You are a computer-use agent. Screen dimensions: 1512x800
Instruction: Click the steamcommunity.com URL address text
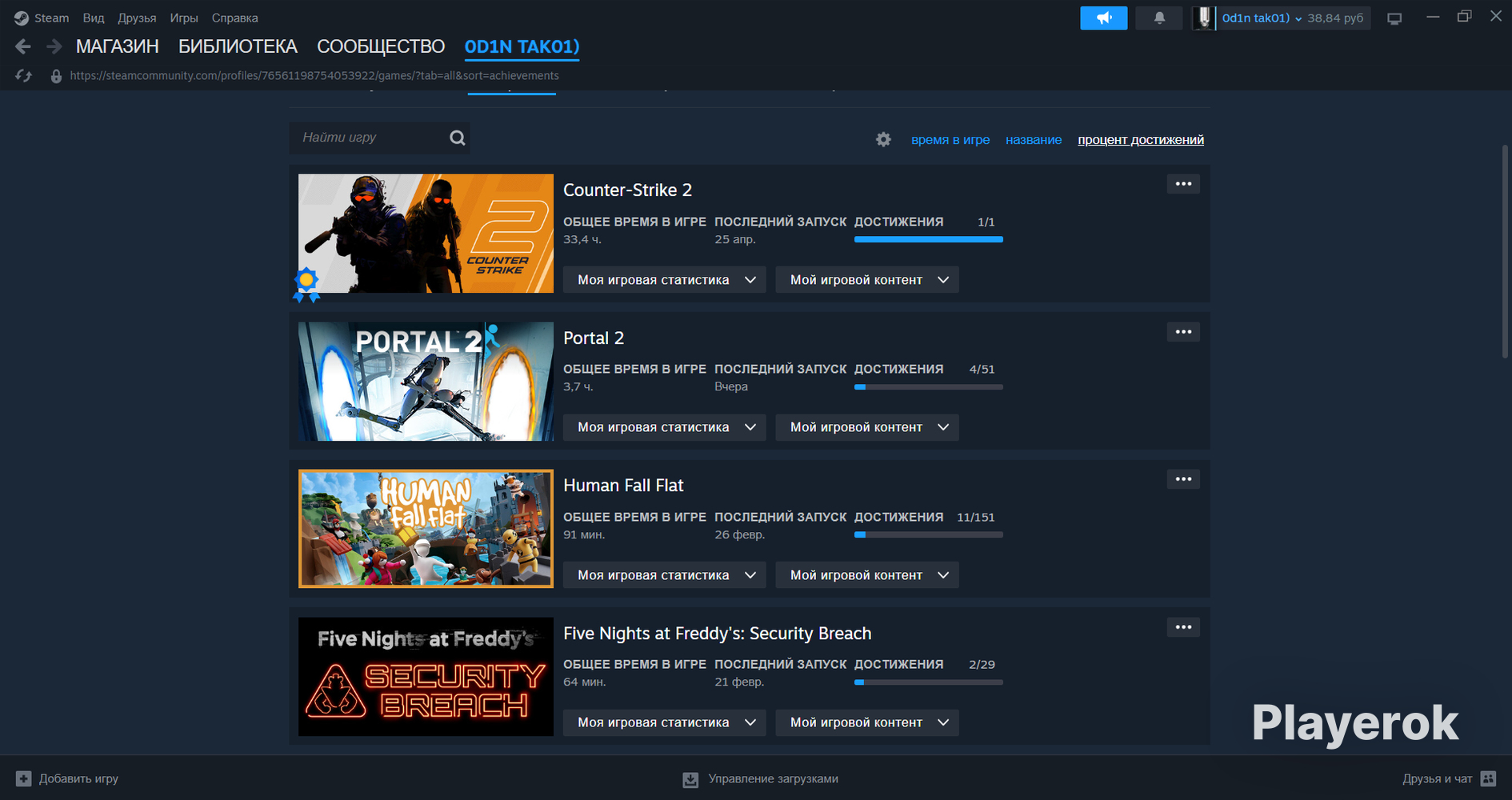coord(314,76)
